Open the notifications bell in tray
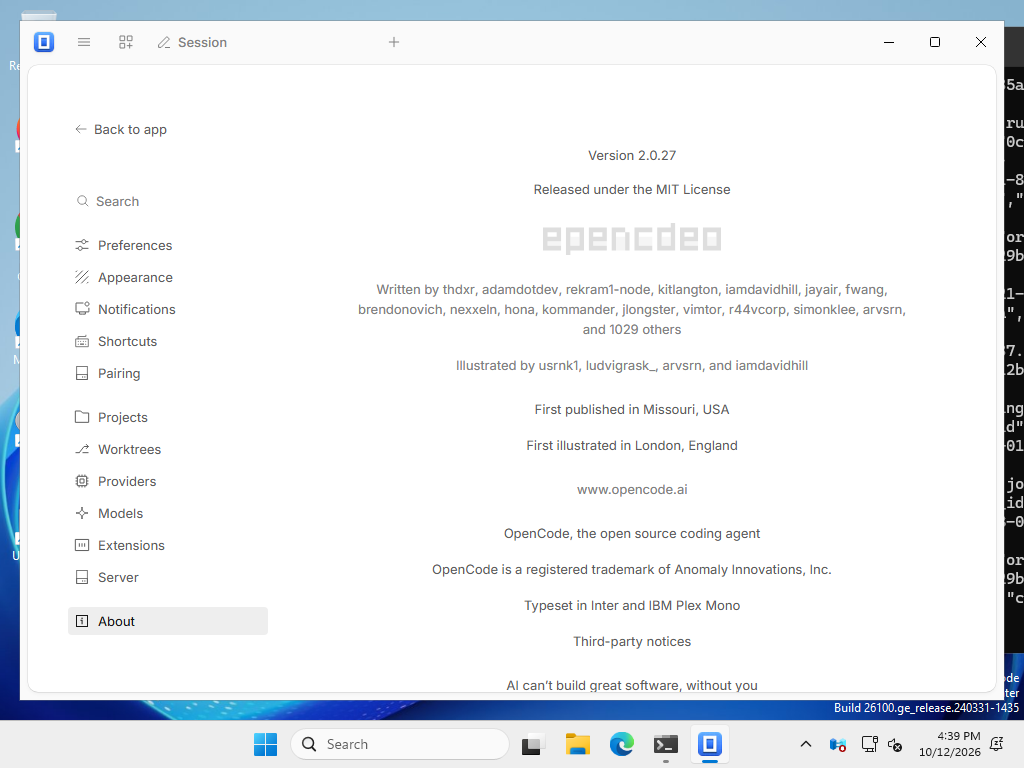Screen dimensions: 1024x768 997,744
